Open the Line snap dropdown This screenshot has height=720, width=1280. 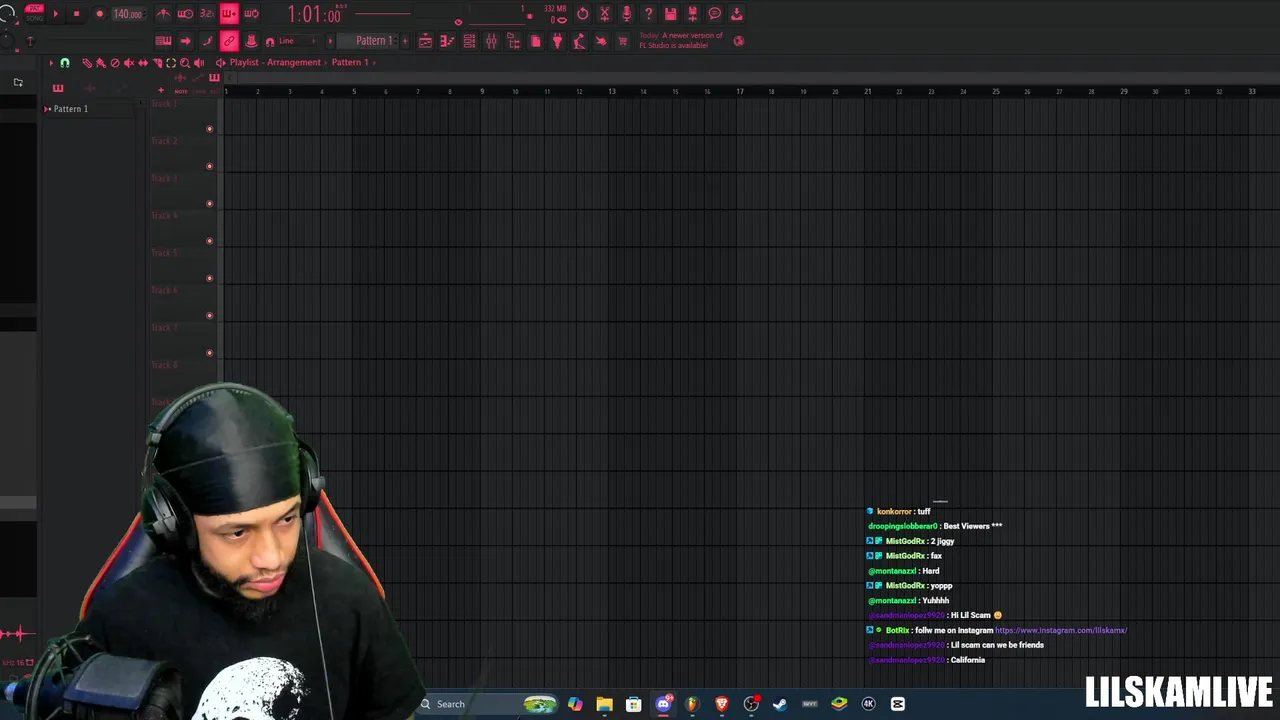pos(297,41)
